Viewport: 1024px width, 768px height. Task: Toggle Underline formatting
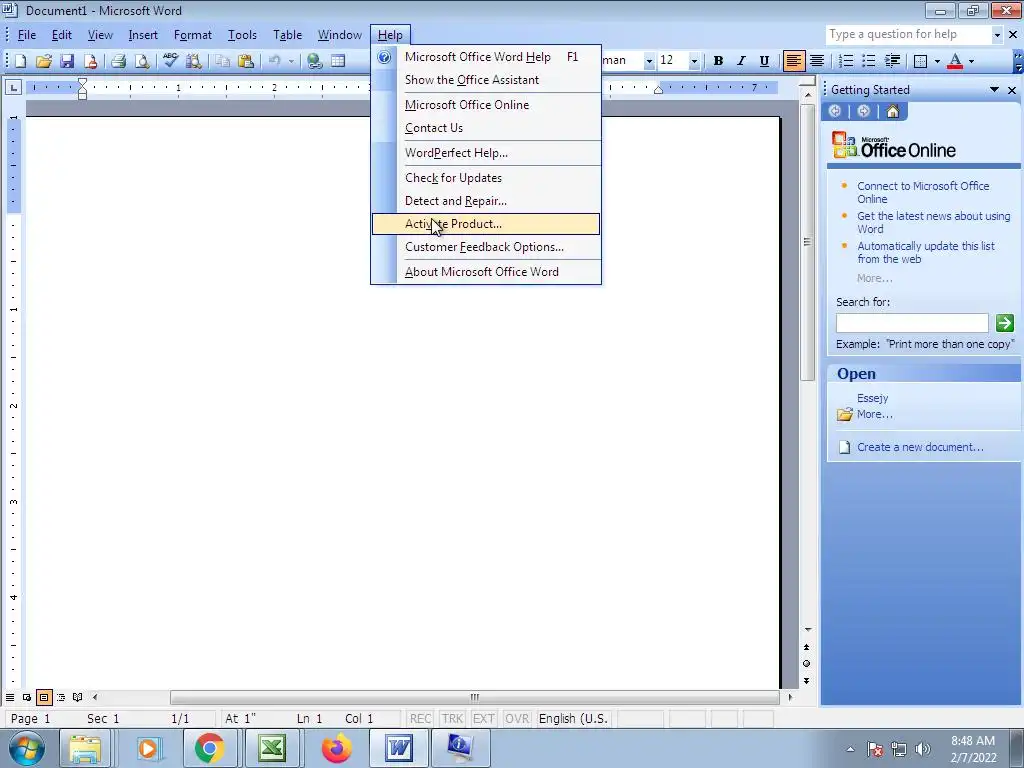(764, 61)
